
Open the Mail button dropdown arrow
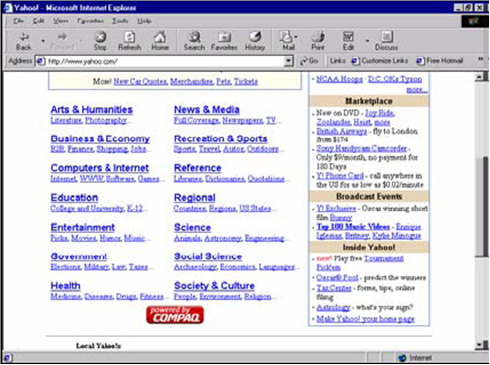pos(296,37)
